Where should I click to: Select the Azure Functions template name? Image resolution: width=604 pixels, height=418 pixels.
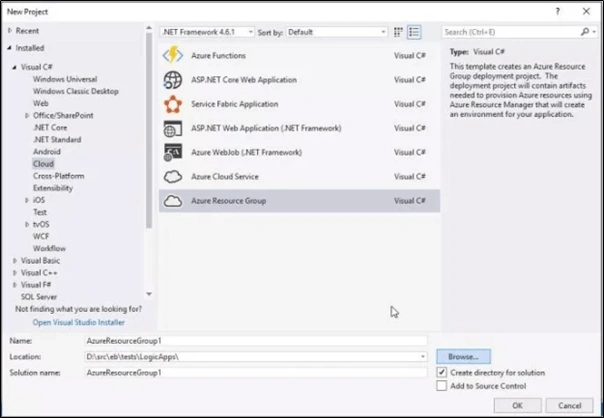click(218, 55)
